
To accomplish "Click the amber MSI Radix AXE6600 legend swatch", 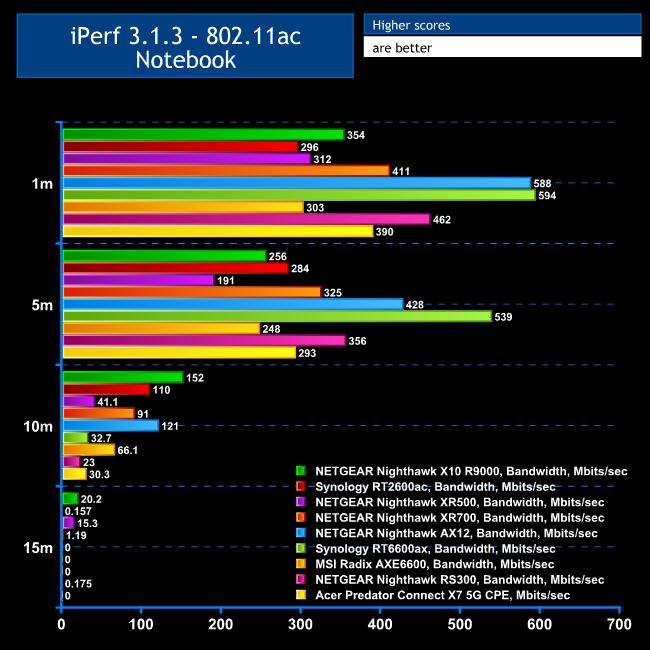I will (301, 563).
